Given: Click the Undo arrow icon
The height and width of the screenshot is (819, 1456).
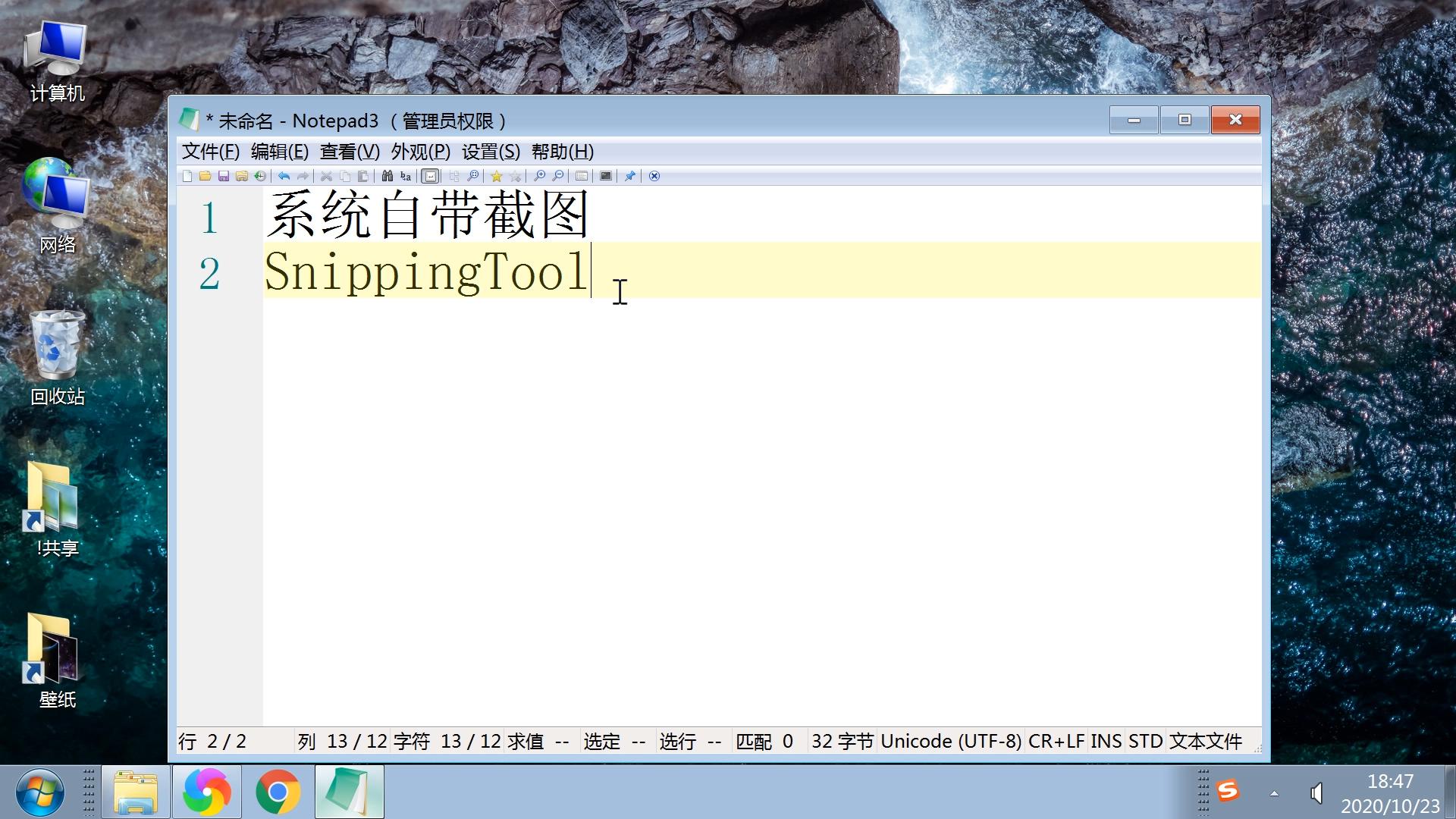Looking at the screenshot, I should pyautogui.click(x=284, y=176).
